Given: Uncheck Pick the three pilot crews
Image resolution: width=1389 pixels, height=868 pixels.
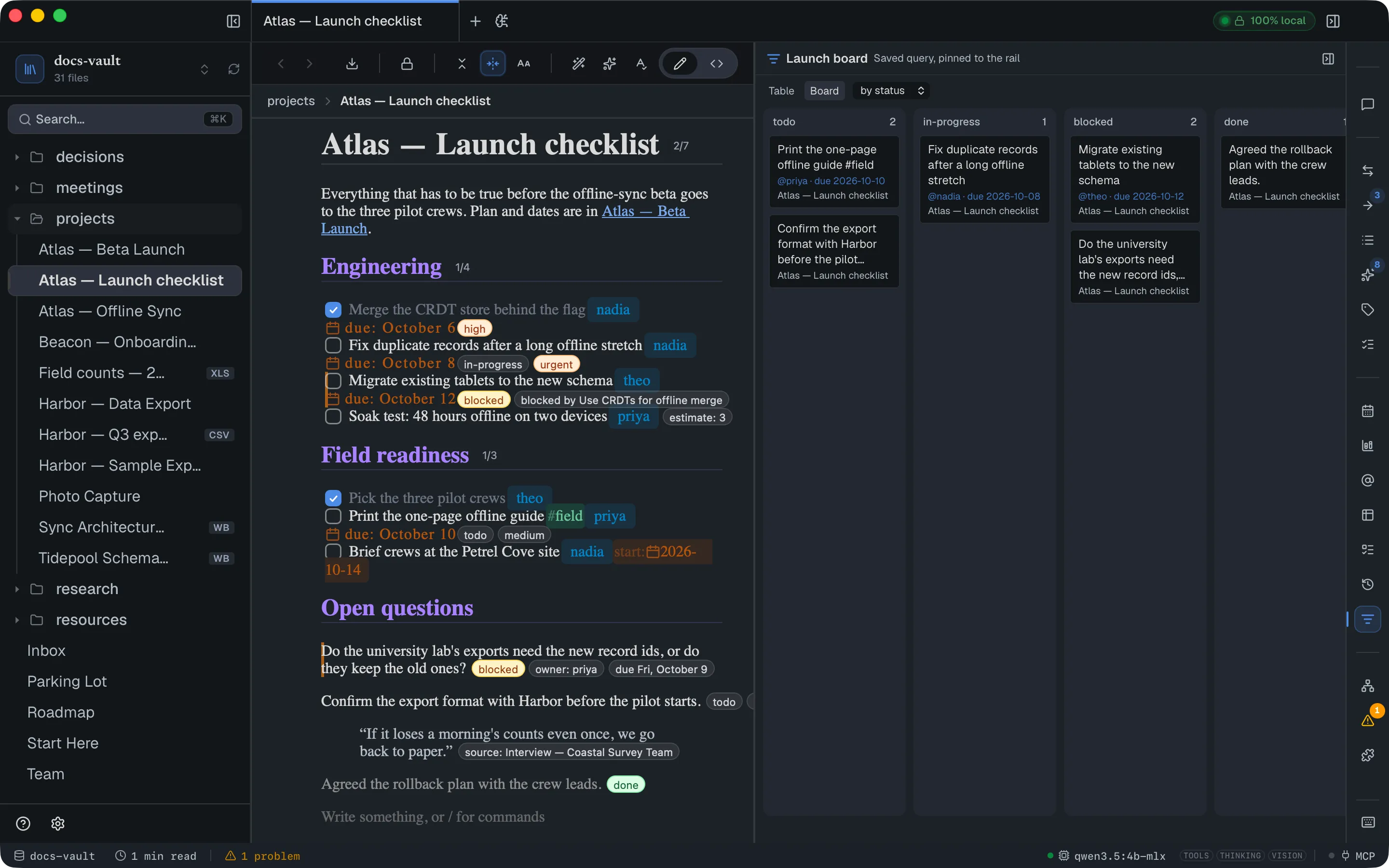Looking at the screenshot, I should 333,498.
